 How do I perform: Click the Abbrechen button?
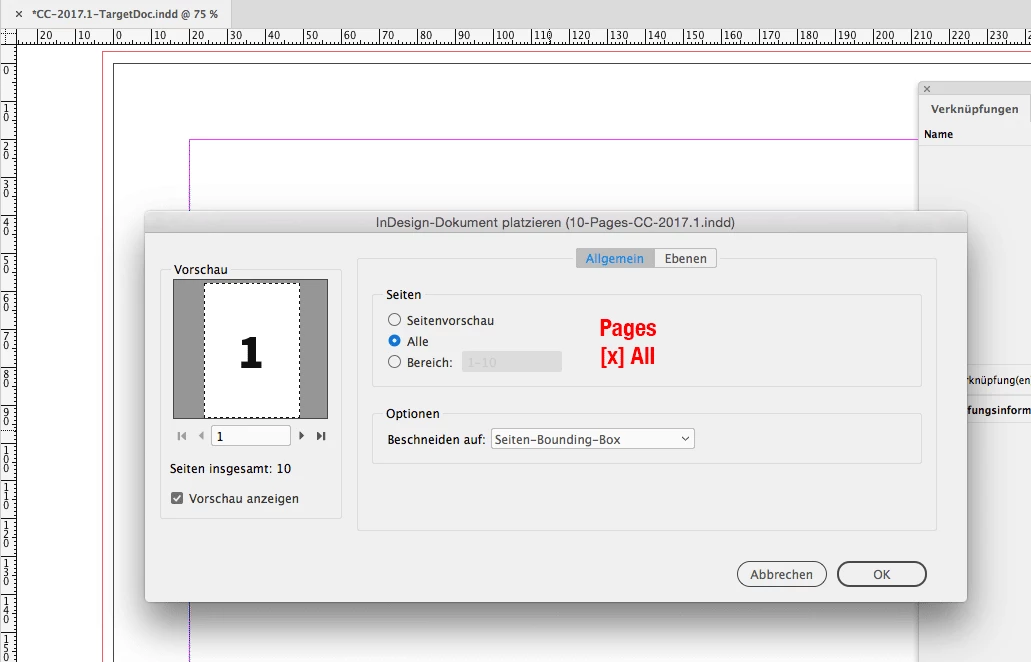tap(782, 574)
